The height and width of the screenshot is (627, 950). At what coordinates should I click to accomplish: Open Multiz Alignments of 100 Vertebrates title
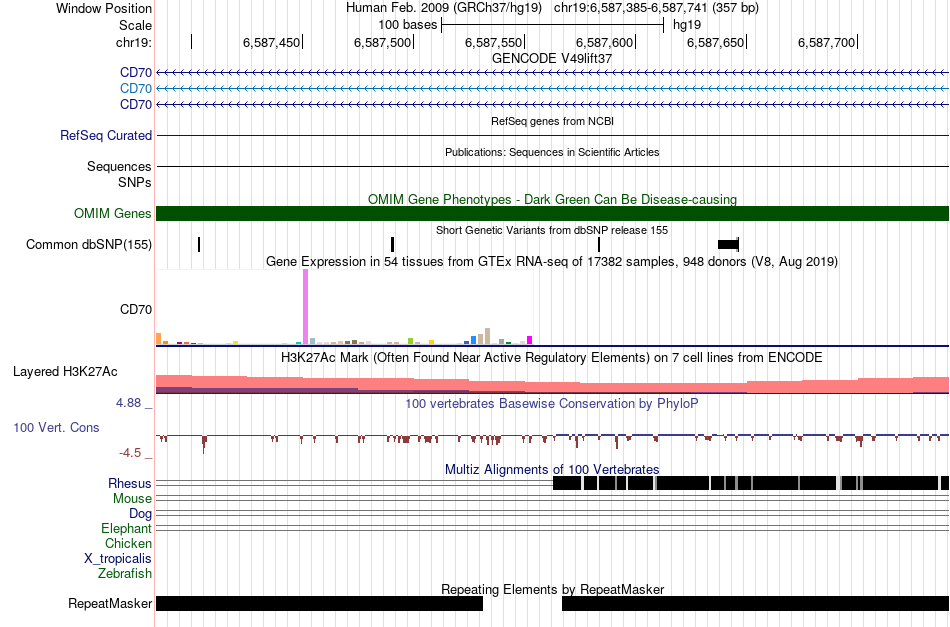click(552, 469)
